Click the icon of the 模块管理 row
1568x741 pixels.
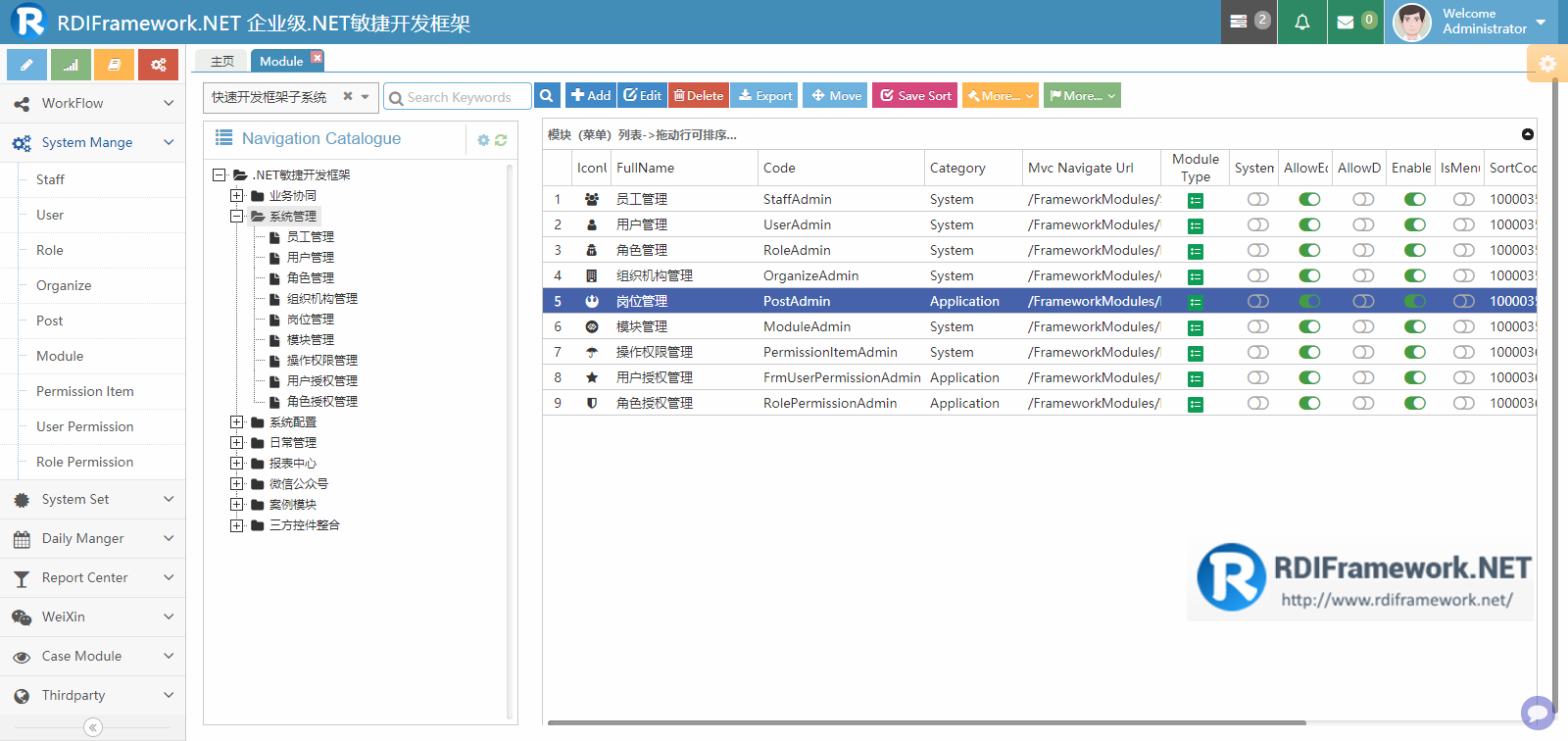tap(592, 326)
